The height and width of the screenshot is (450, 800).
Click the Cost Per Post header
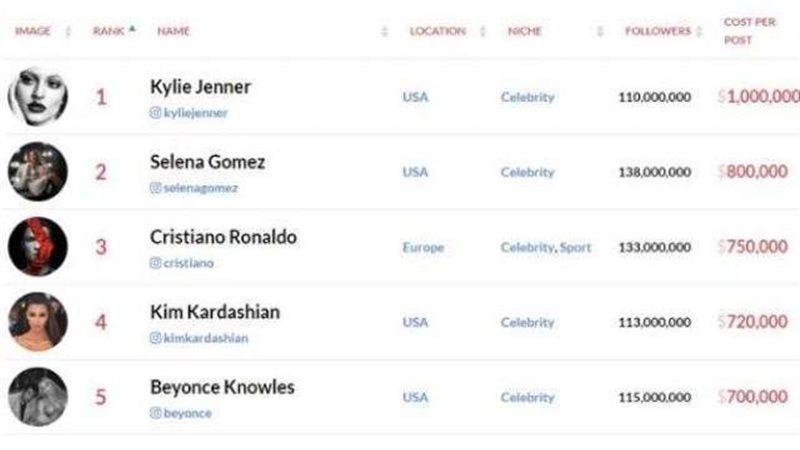pyautogui.click(x=749, y=31)
